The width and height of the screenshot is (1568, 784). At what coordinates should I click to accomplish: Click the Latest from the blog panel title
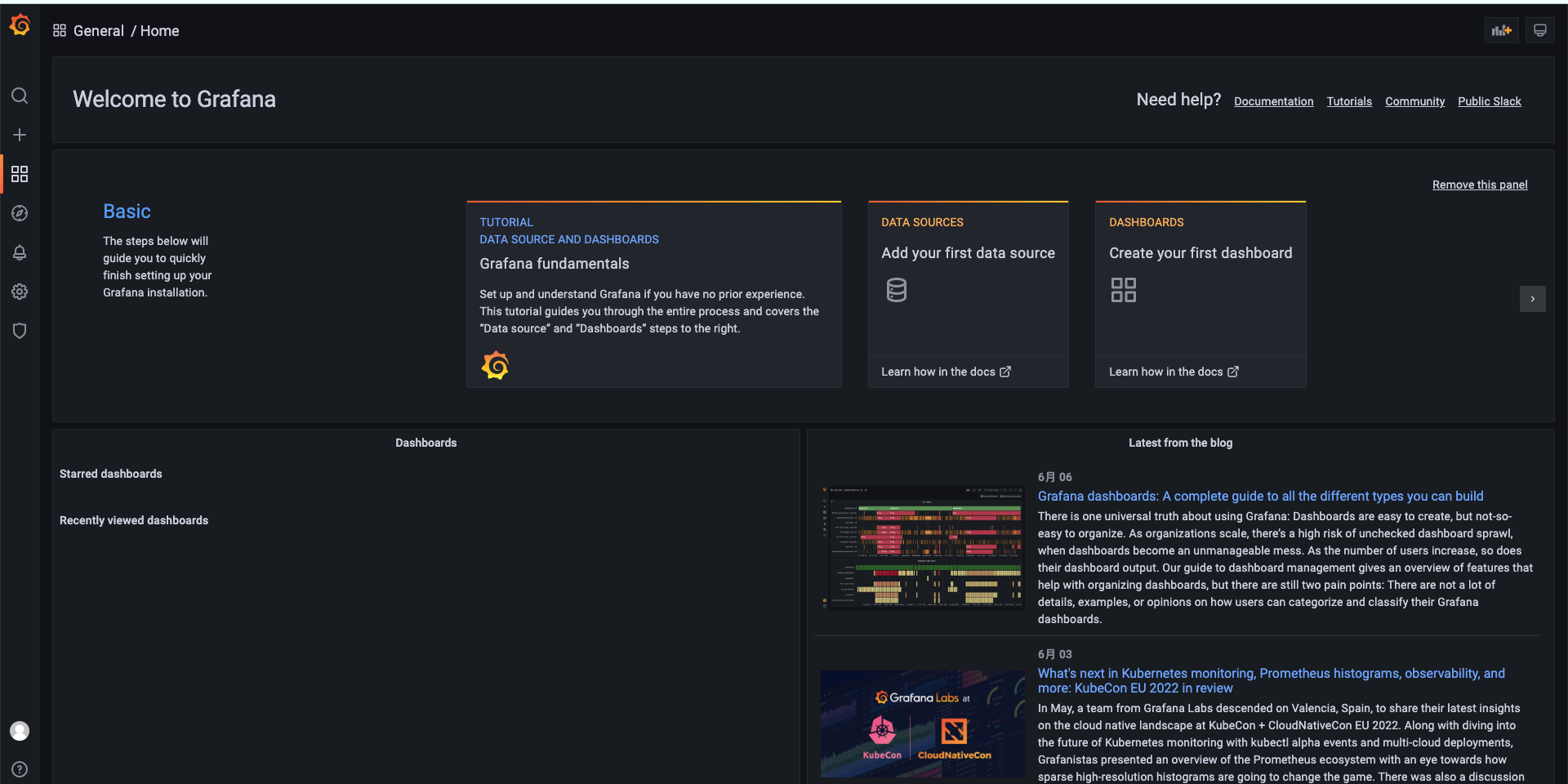1181,443
